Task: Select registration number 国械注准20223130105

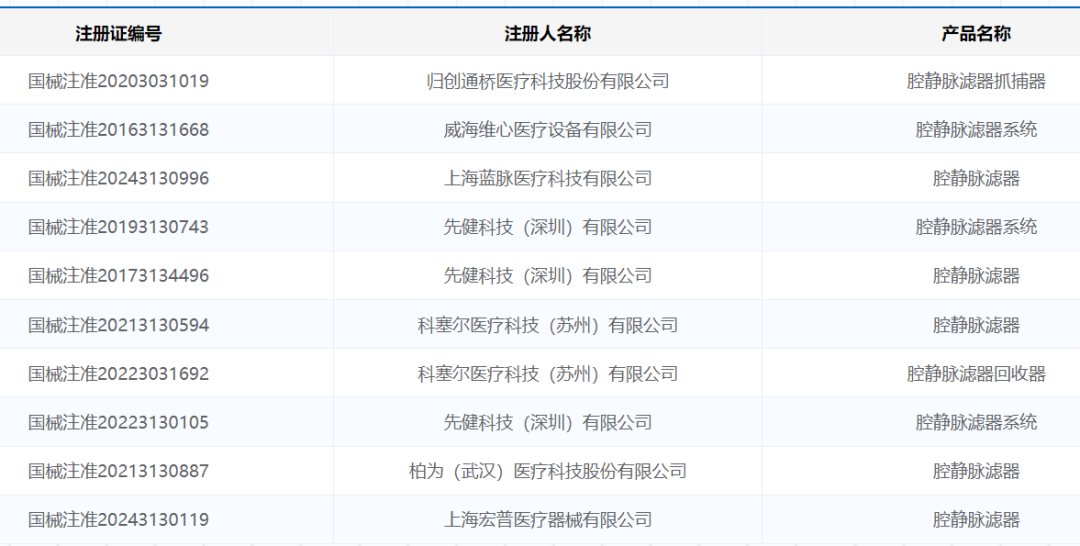Action: [x=118, y=422]
